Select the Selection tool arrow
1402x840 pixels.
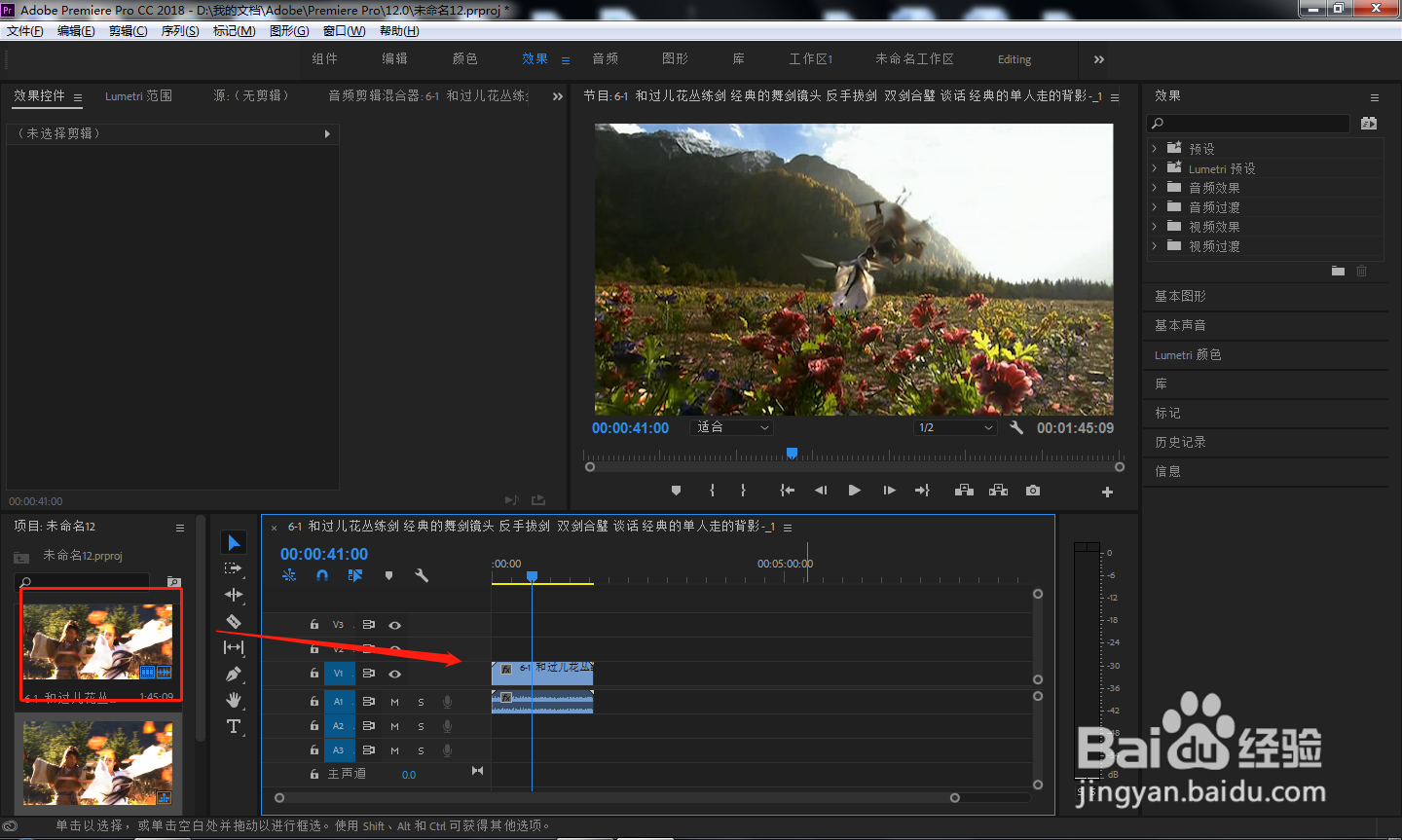234,542
